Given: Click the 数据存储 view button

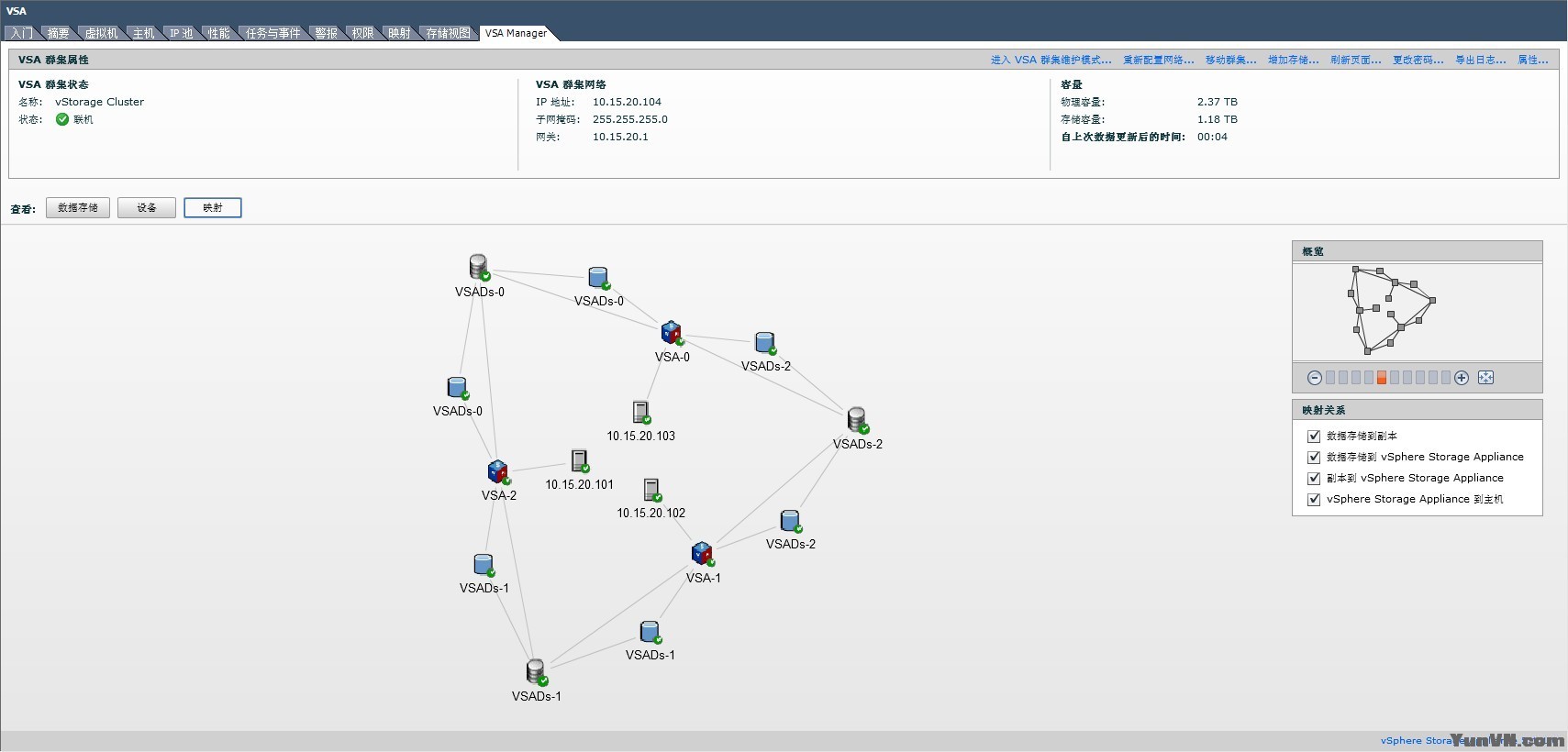Looking at the screenshot, I should [x=78, y=208].
